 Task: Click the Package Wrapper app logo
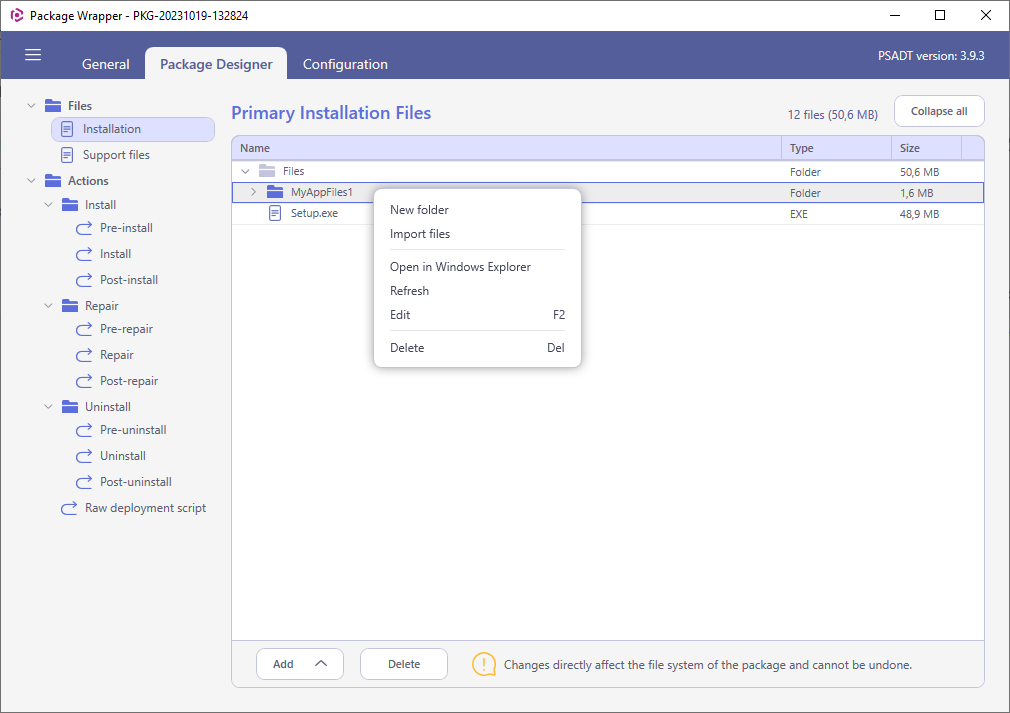(x=17, y=15)
